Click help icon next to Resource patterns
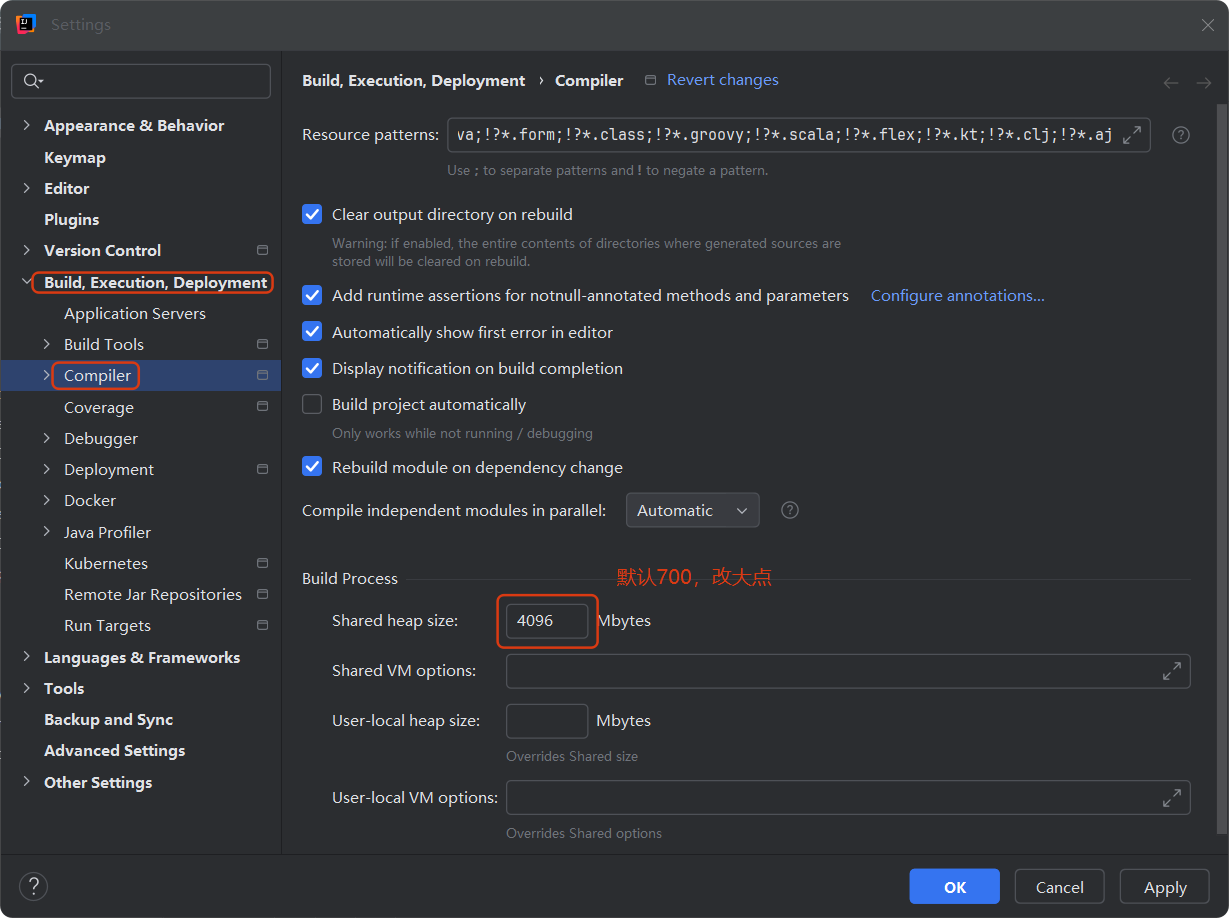This screenshot has width=1229, height=918. (x=1180, y=135)
